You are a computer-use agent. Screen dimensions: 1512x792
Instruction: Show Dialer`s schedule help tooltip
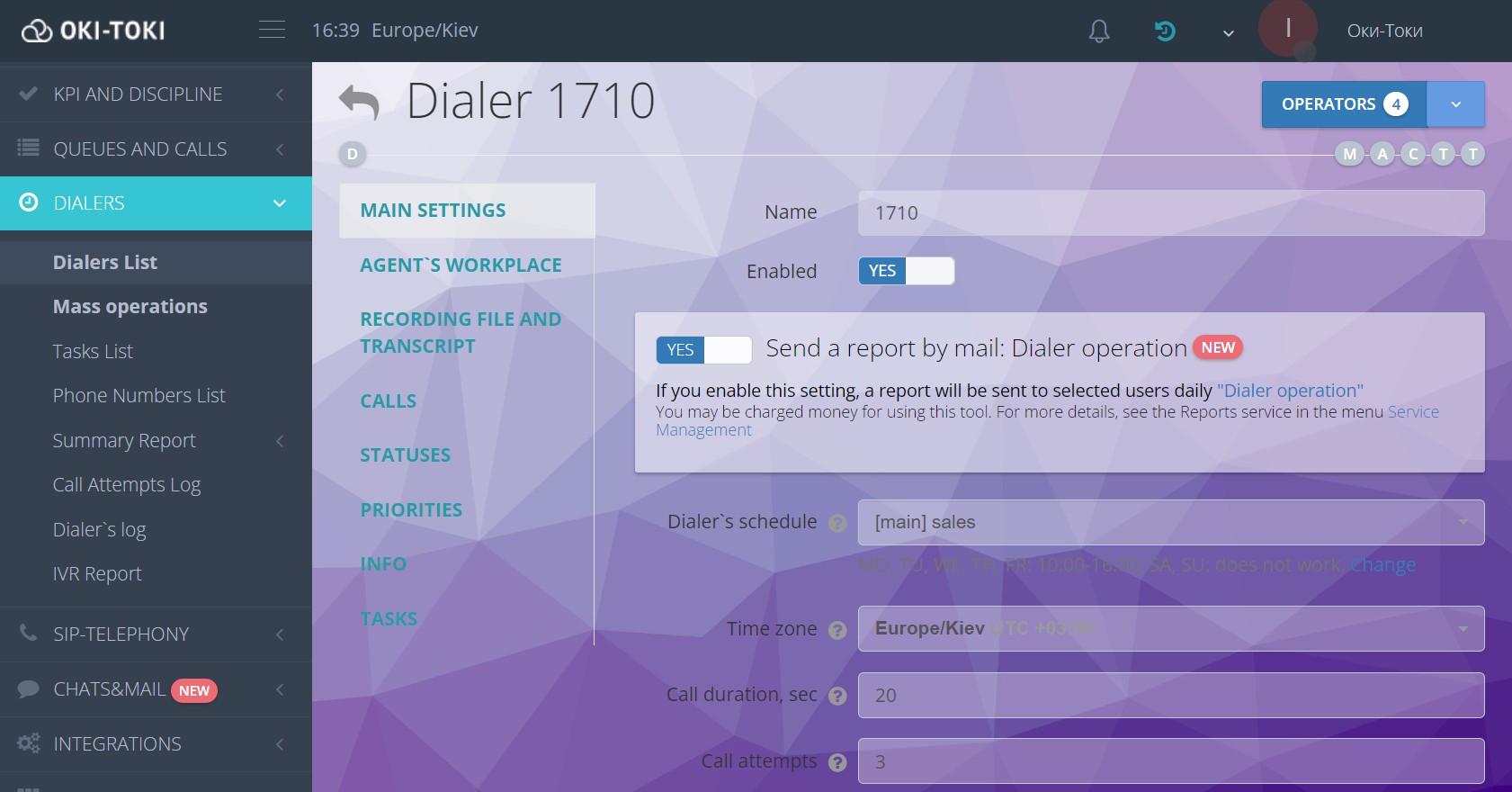click(837, 523)
